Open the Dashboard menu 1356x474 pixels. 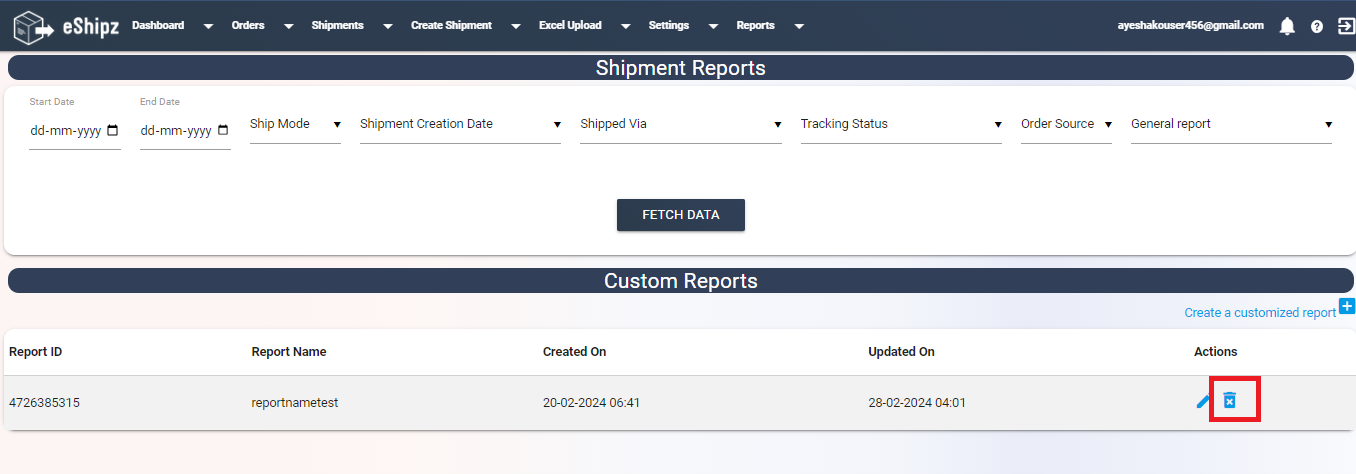172,26
